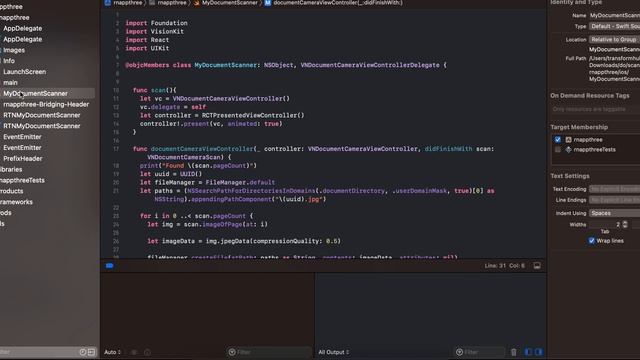The width and height of the screenshot is (640, 360).
Task: Click the print description info icon
Action: [x=147, y=352]
